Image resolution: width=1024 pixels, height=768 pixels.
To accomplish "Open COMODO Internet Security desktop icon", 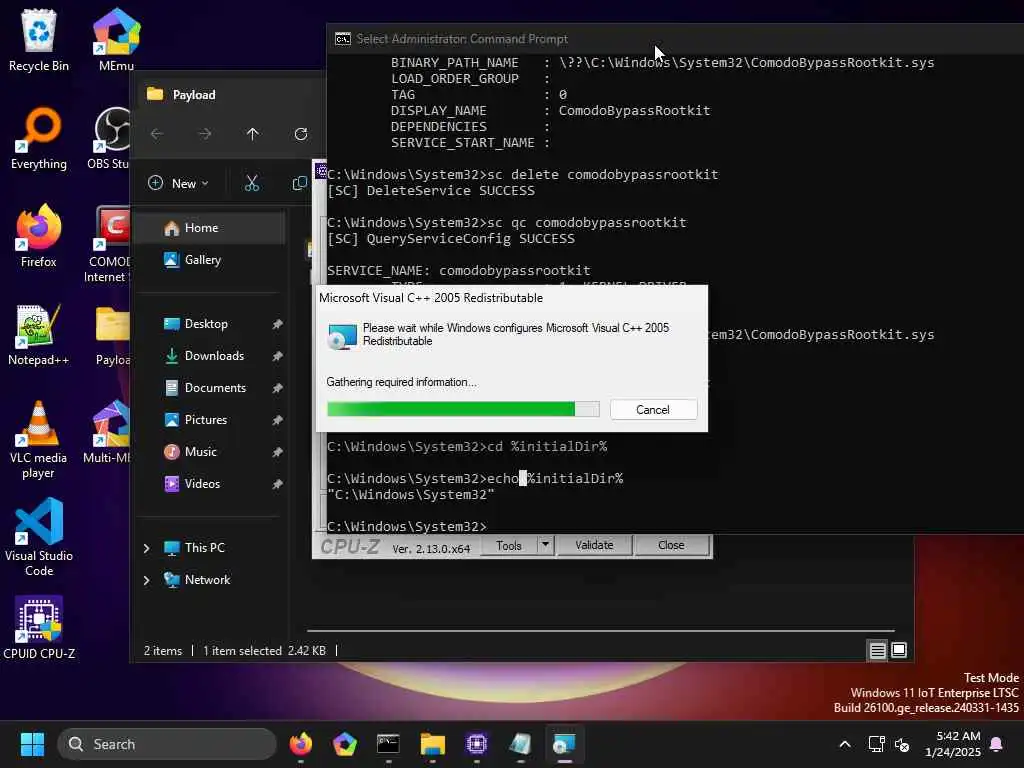I will pos(108,244).
